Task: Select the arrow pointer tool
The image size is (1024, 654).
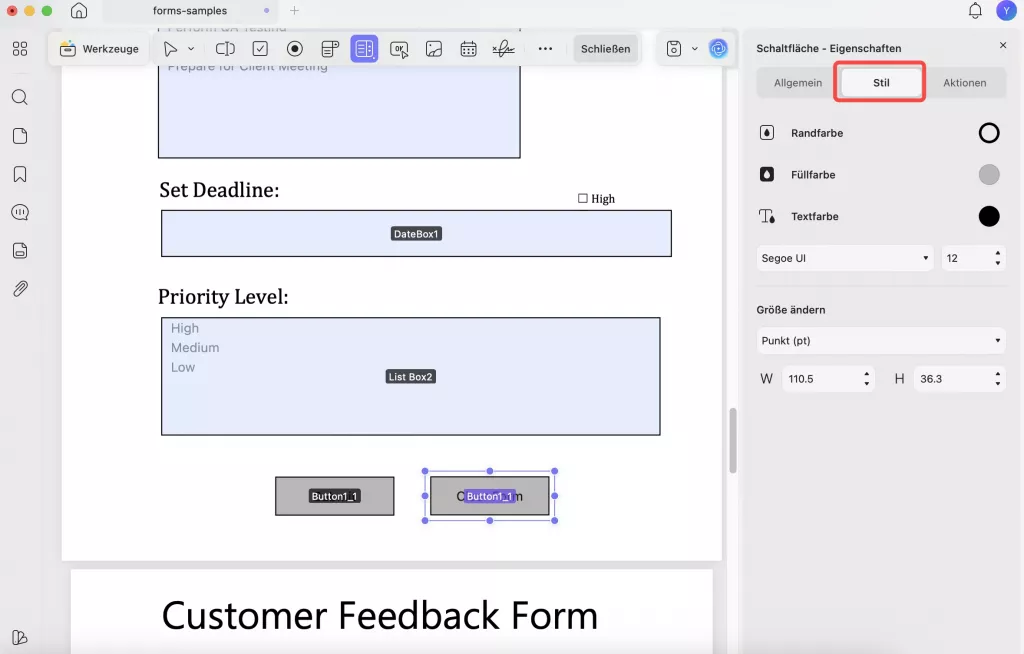Action: click(170, 49)
